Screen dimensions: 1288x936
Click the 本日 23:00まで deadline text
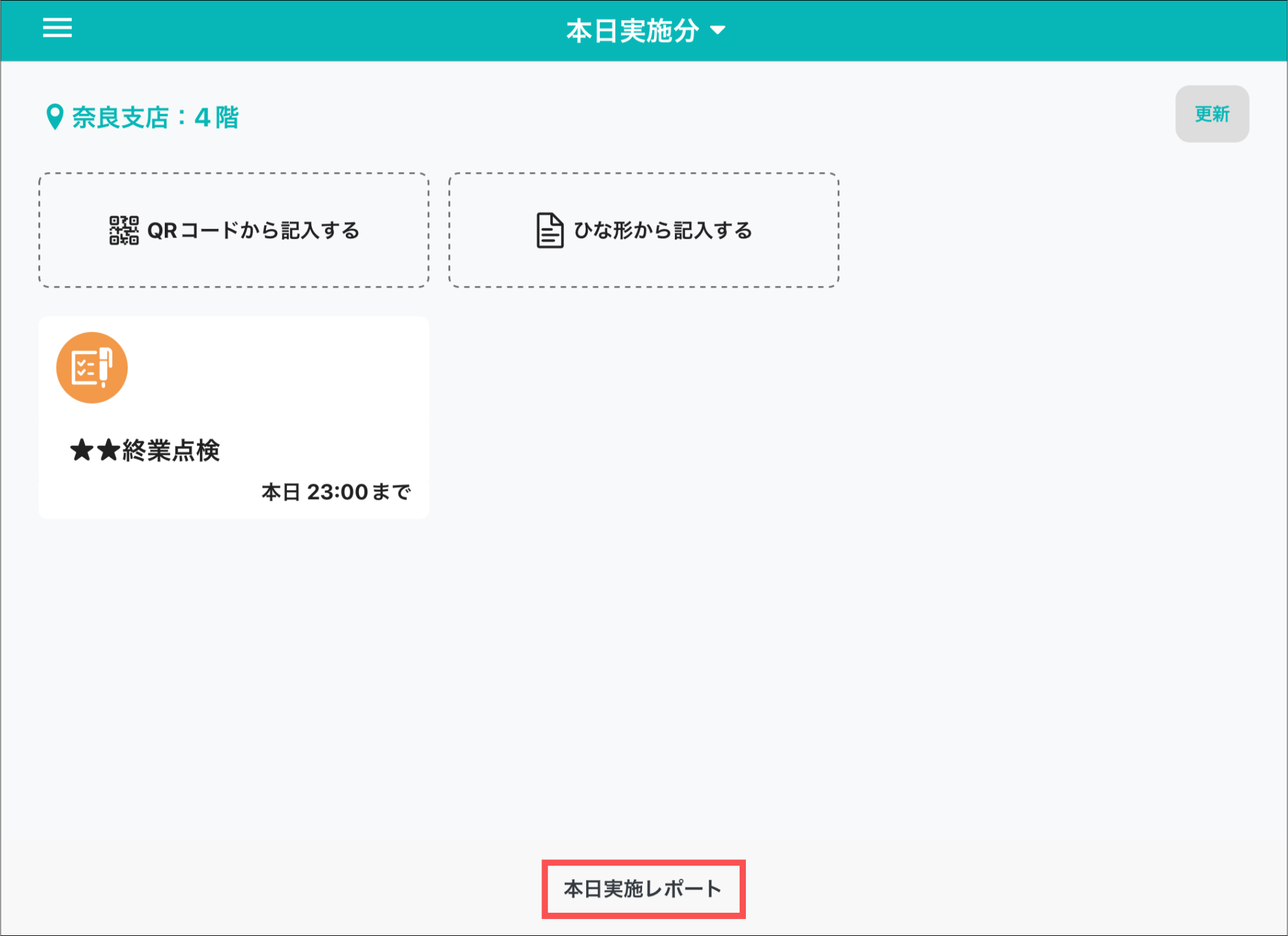(x=336, y=492)
